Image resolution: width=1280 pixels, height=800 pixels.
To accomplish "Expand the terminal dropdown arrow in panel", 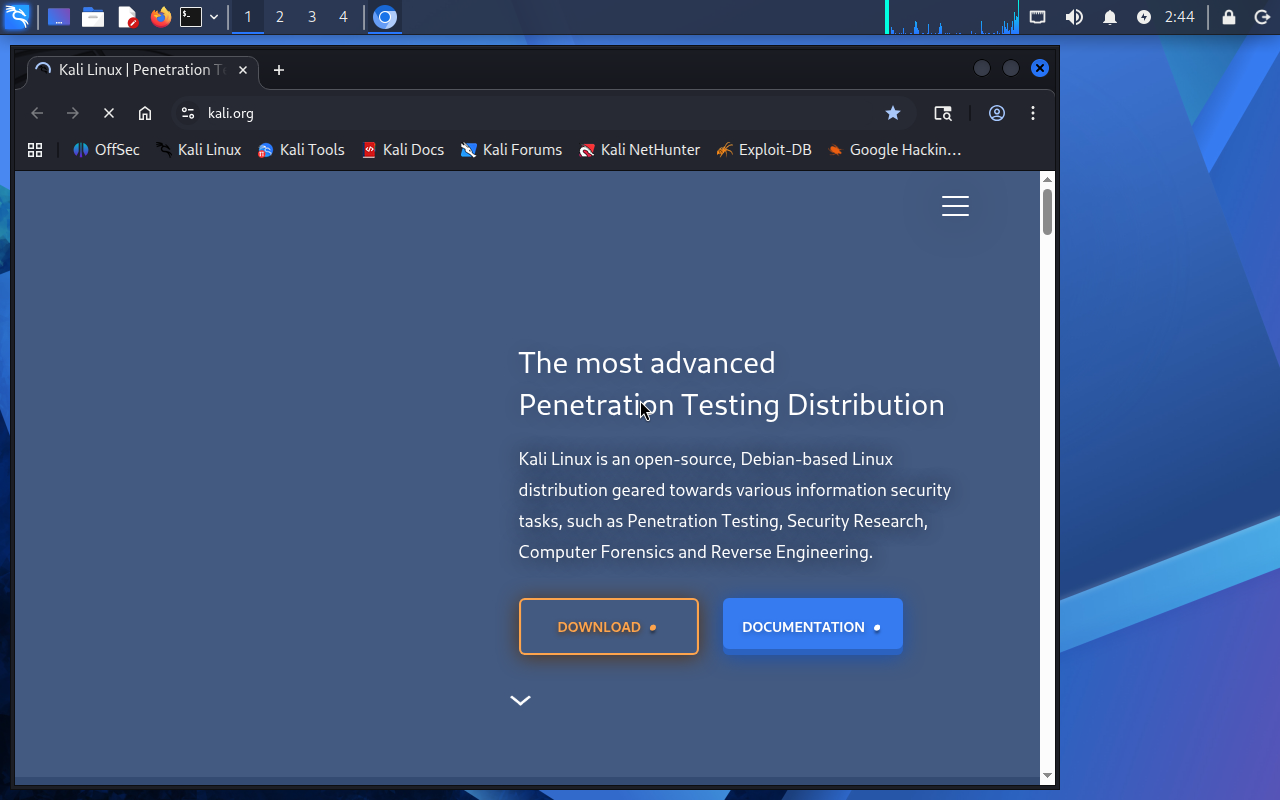I will [214, 17].
